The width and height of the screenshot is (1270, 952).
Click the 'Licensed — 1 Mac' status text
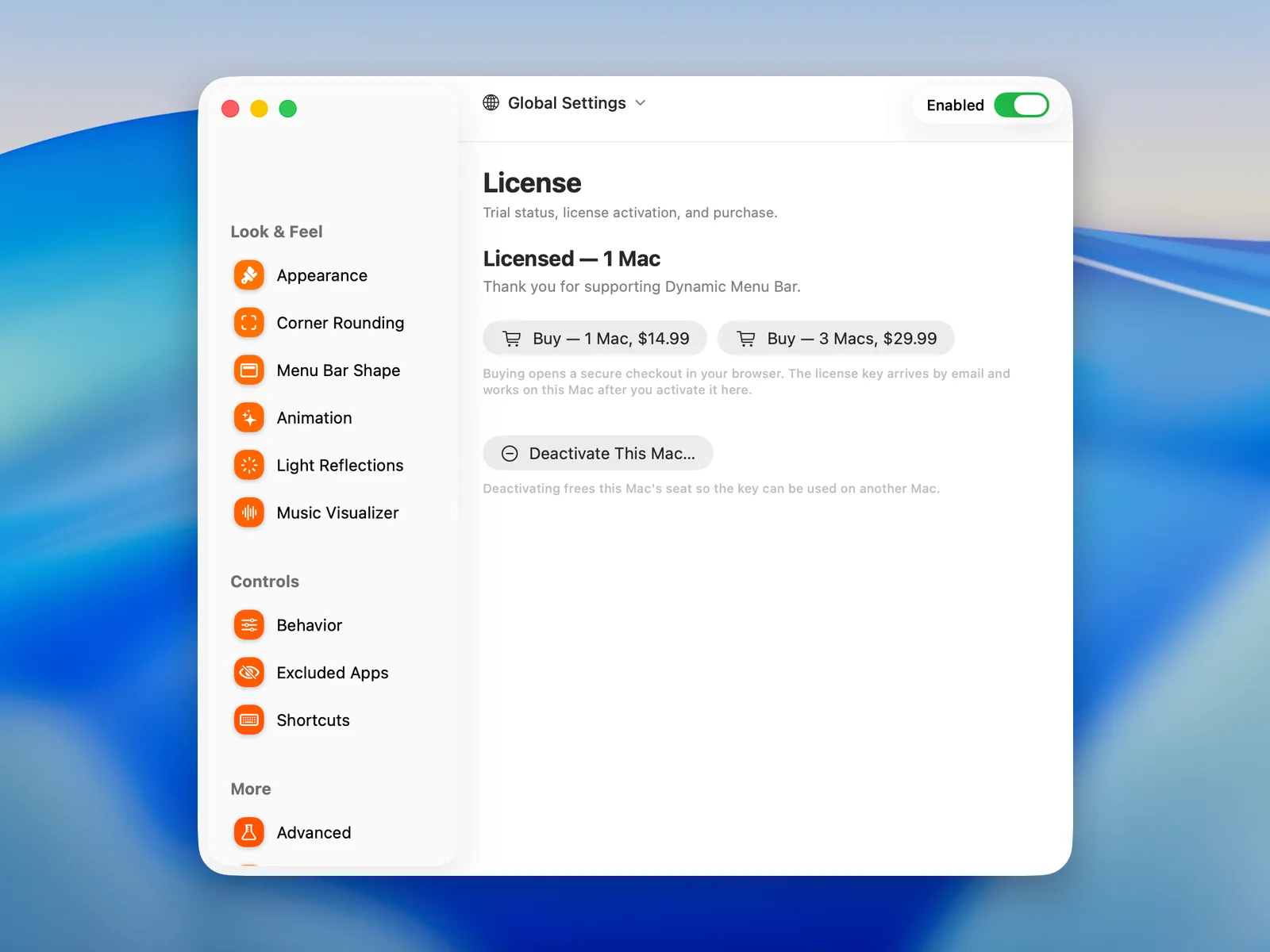571,259
